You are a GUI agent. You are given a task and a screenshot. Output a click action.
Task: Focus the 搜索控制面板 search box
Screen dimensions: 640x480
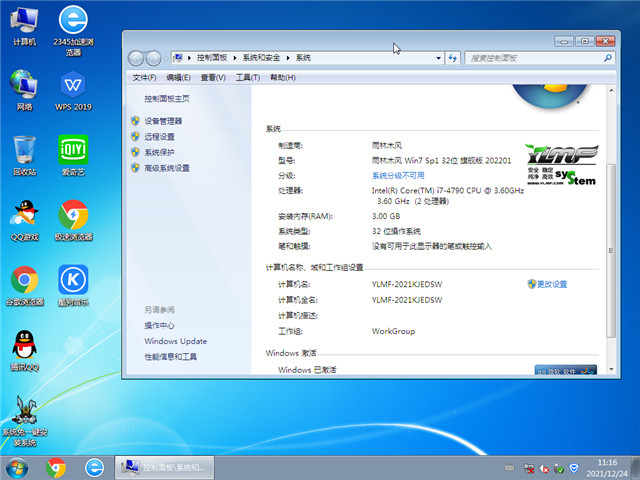(540, 58)
